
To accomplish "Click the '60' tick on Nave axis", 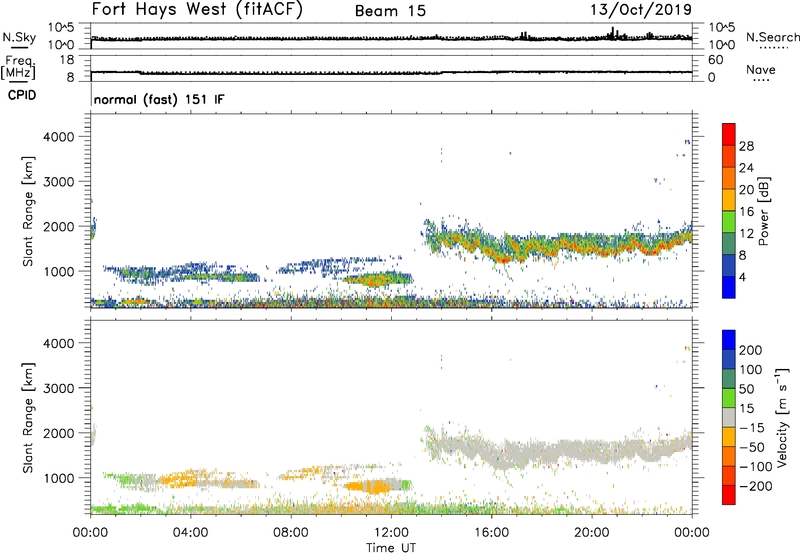I will click(715, 60).
